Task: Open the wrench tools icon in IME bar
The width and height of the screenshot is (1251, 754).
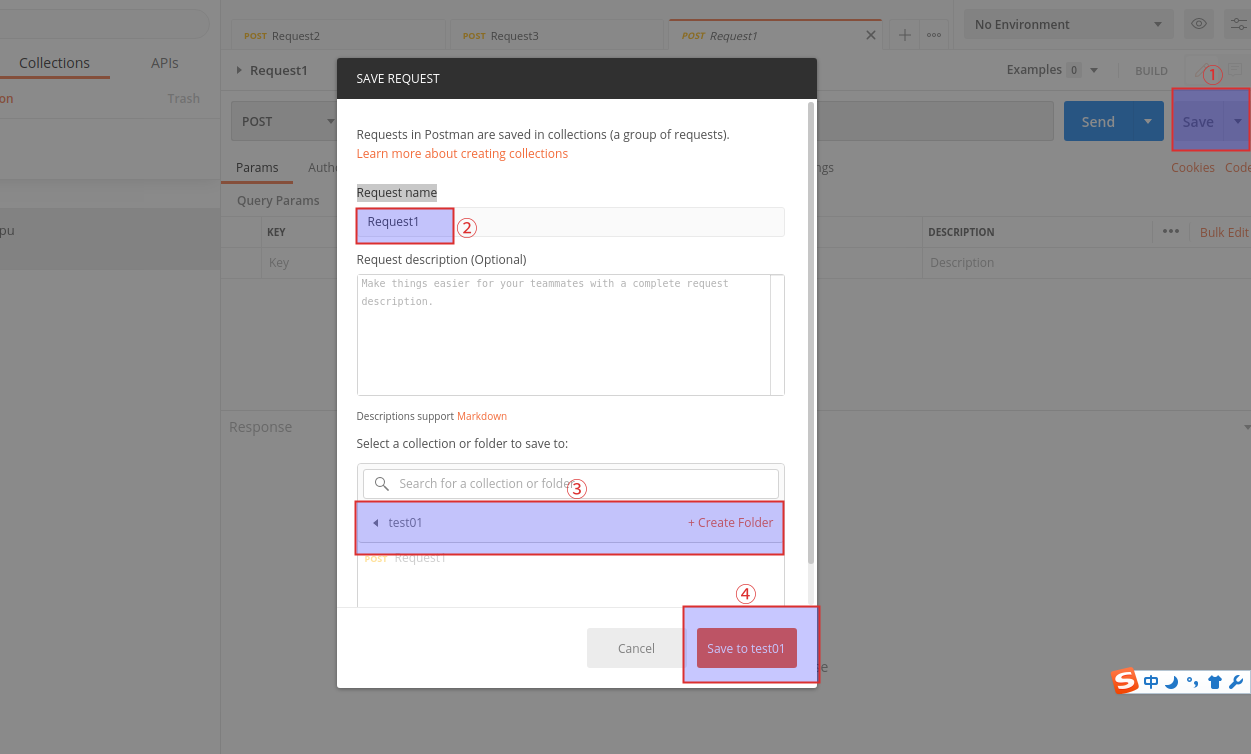Action: pos(1235,682)
